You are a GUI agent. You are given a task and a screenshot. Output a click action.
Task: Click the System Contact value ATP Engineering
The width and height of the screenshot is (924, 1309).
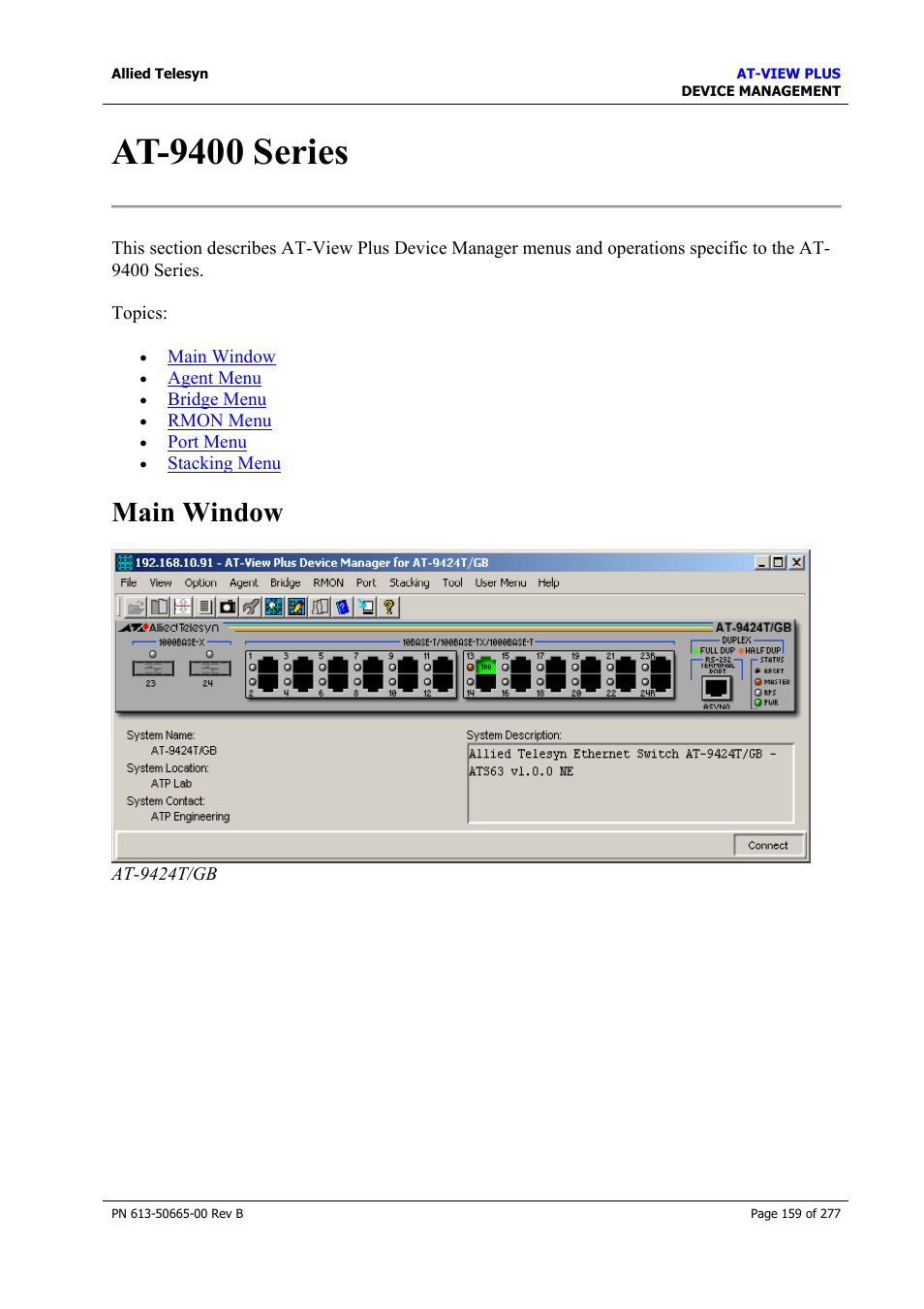click(x=191, y=817)
